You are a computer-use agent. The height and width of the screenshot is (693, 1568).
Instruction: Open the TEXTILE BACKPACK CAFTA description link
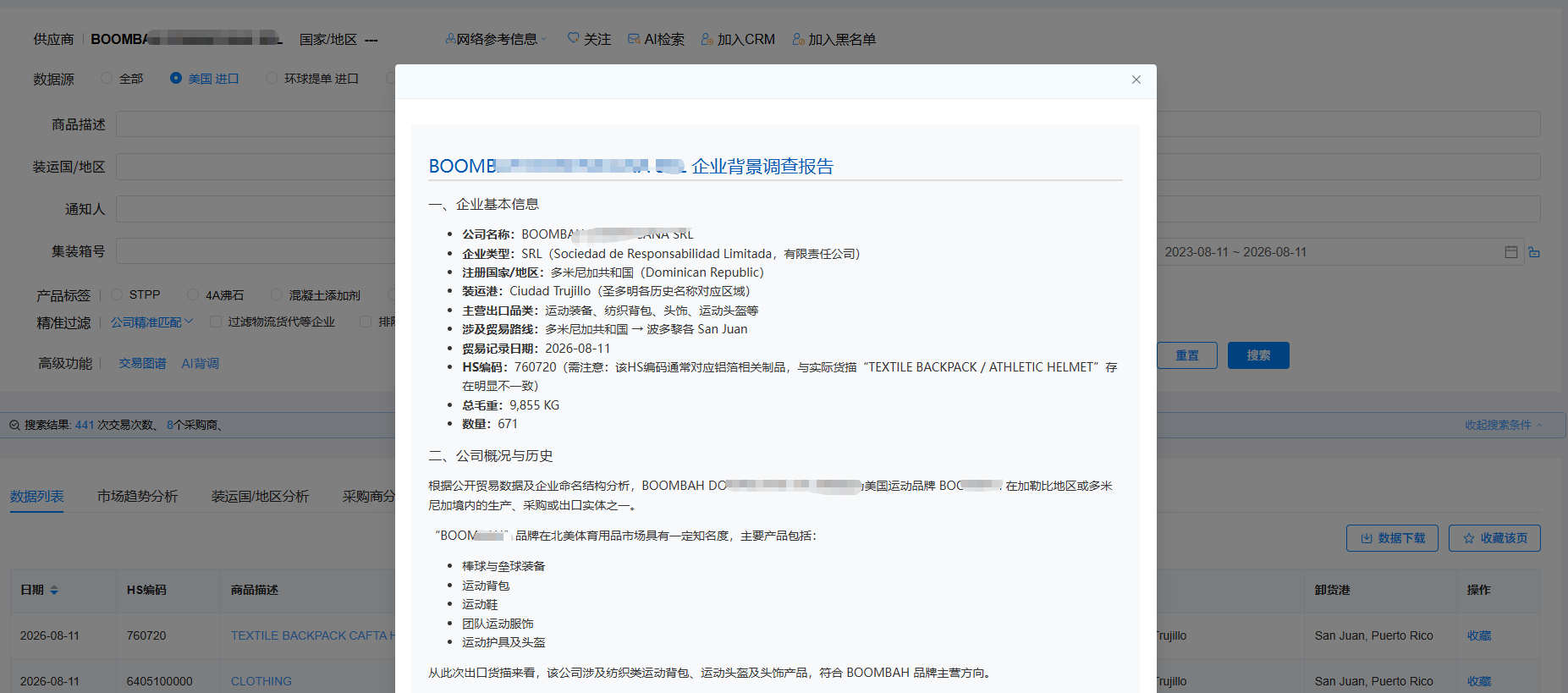tap(313, 635)
